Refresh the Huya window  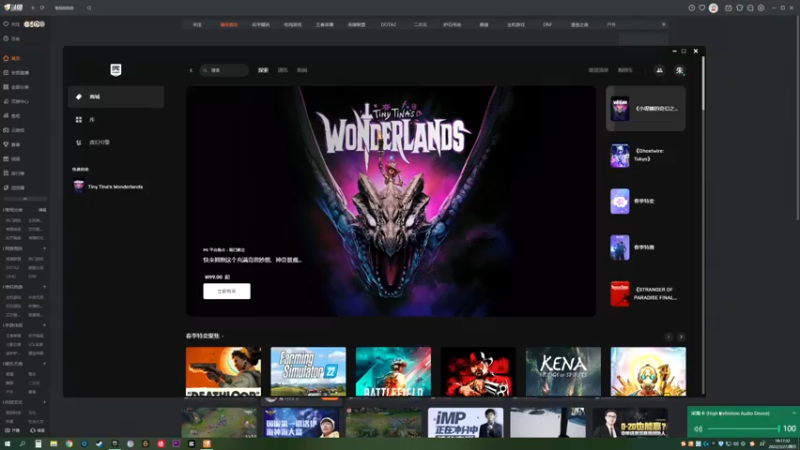tap(42, 8)
